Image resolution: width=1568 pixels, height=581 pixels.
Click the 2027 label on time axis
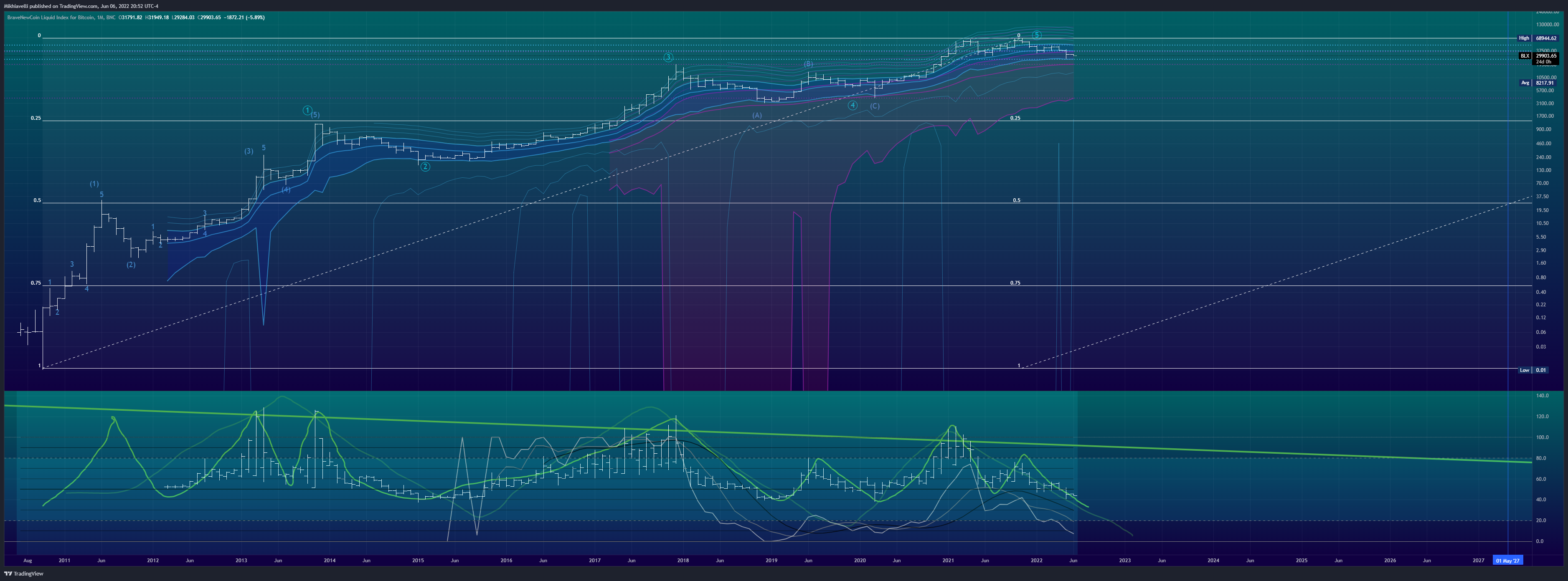1479,560
